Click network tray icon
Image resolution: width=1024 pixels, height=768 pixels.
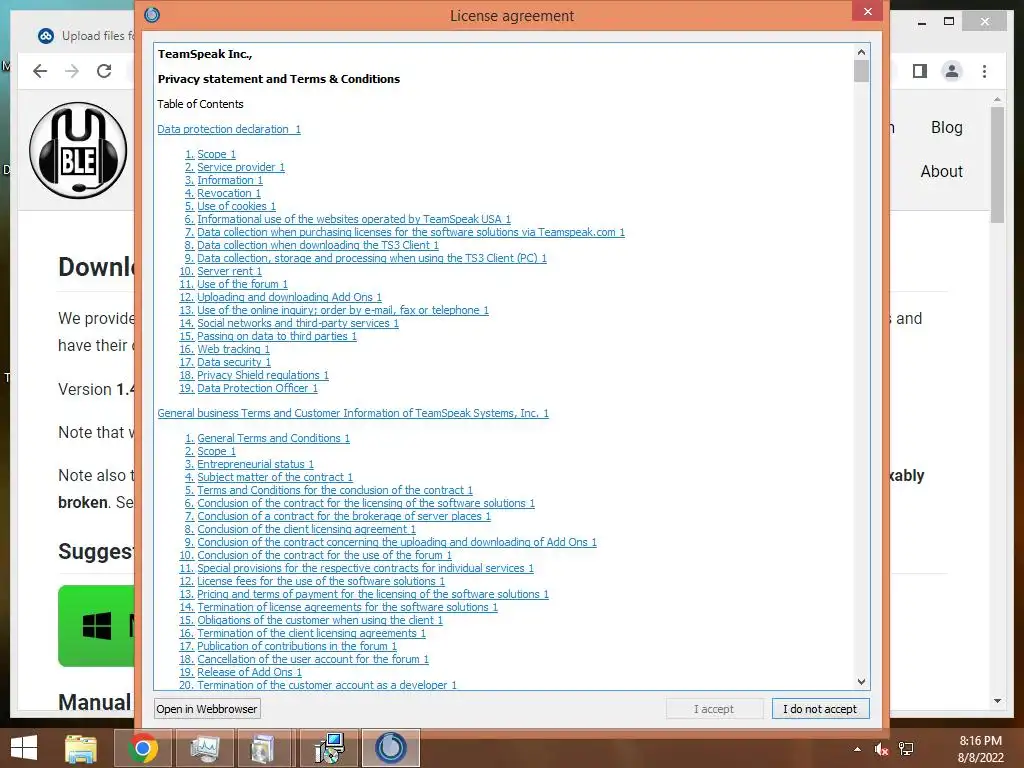click(906, 749)
